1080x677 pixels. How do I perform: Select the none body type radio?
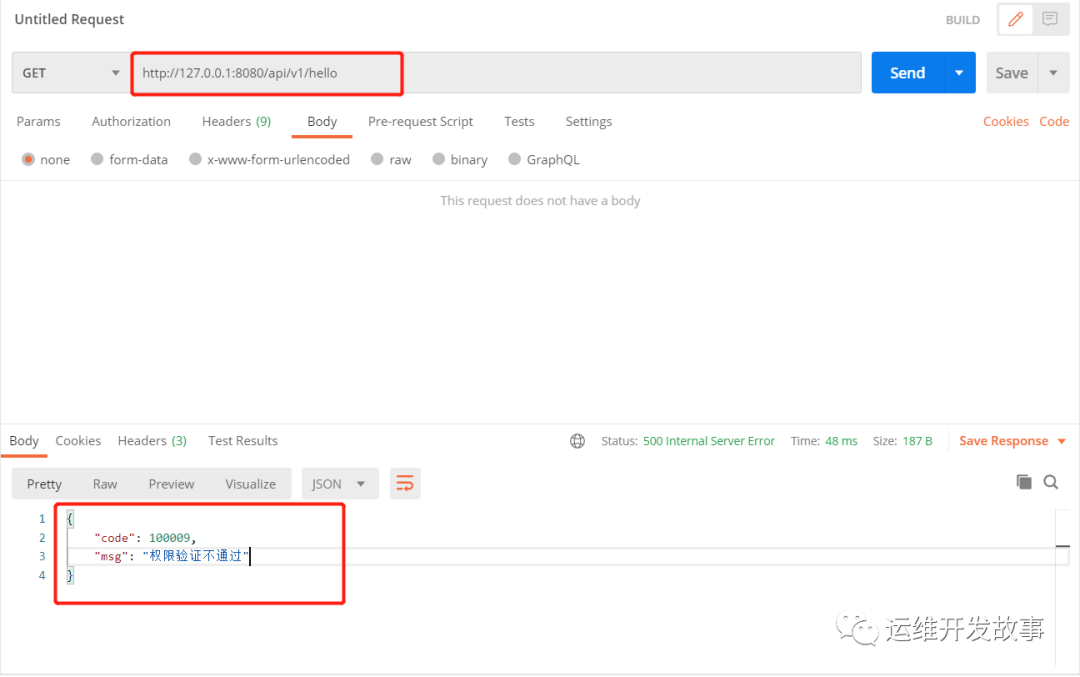pos(28,159)
